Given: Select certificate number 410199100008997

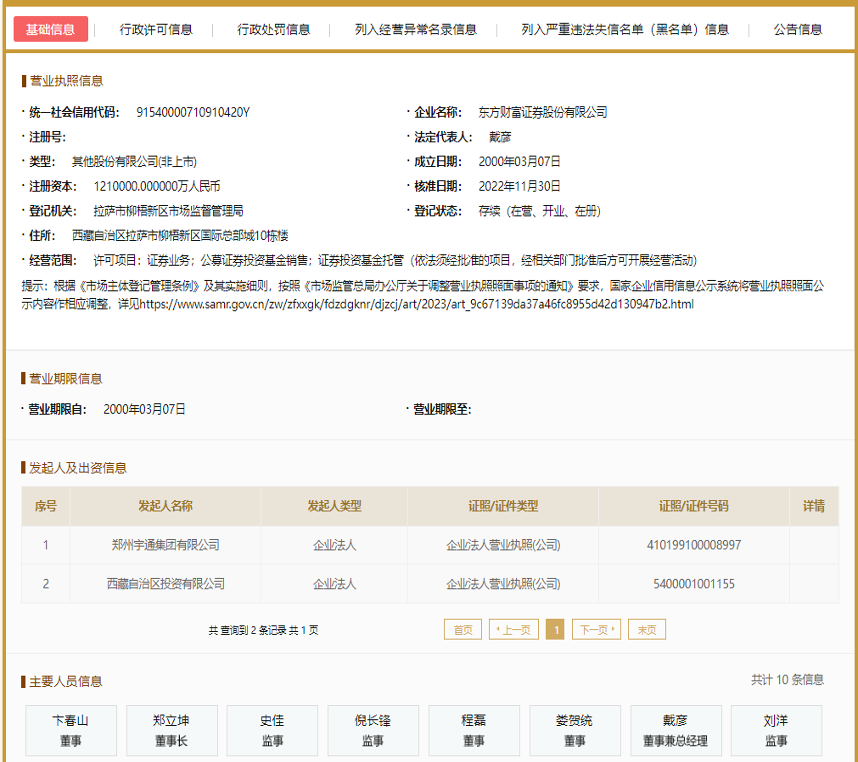Looking at the screenshot, I should point(694,545).
